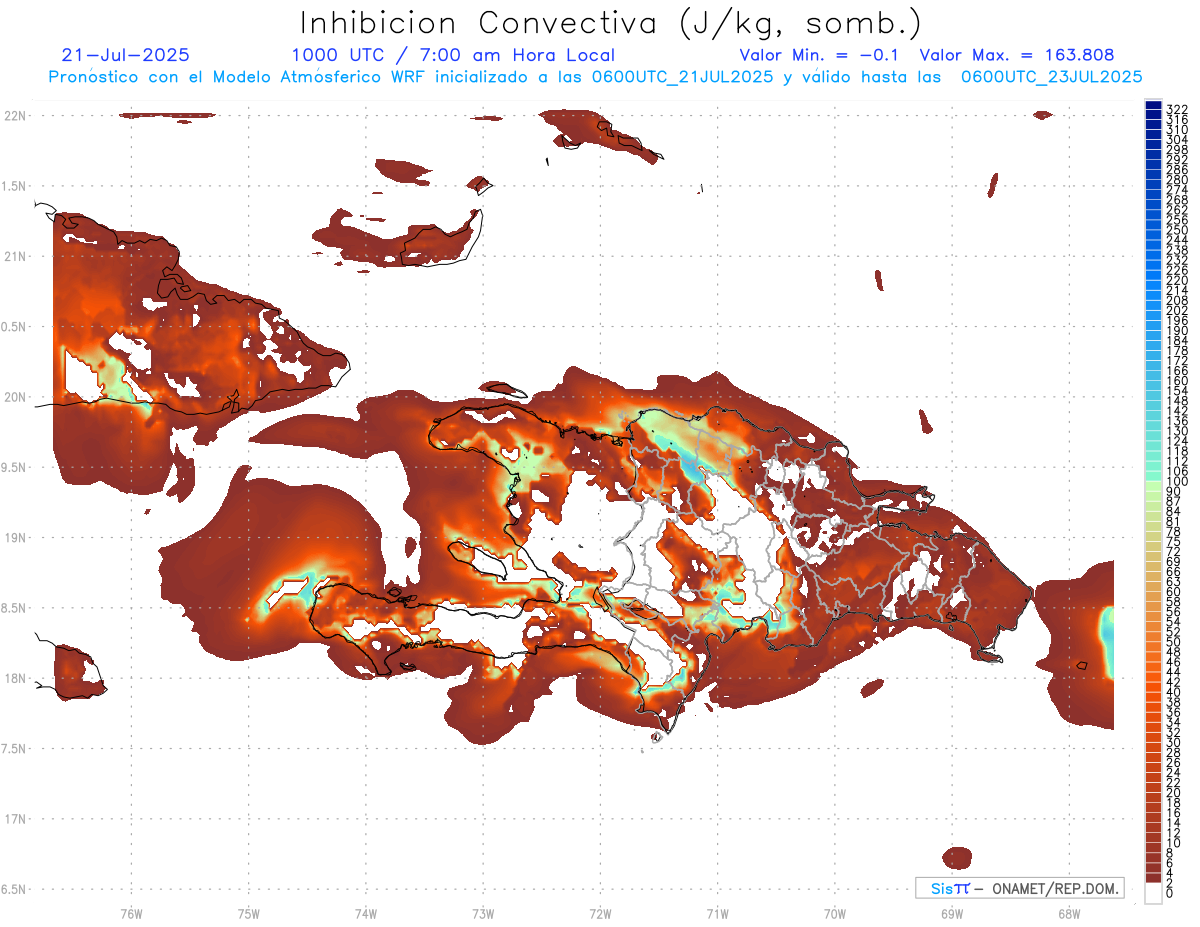Click the clipped '7.5N' latitude label

[x=14, y=748]
